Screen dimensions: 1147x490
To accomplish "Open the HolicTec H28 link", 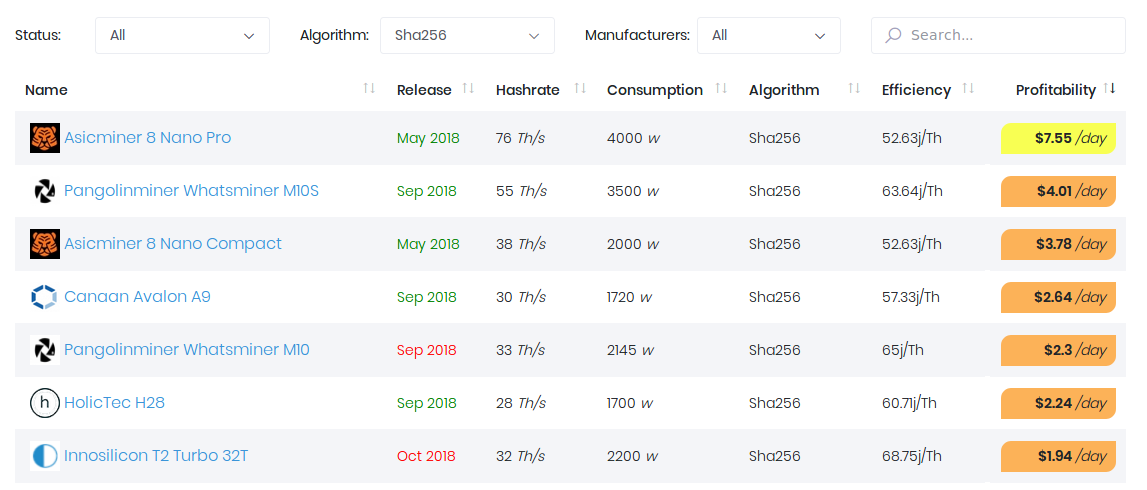I will [x=115, y=403].
